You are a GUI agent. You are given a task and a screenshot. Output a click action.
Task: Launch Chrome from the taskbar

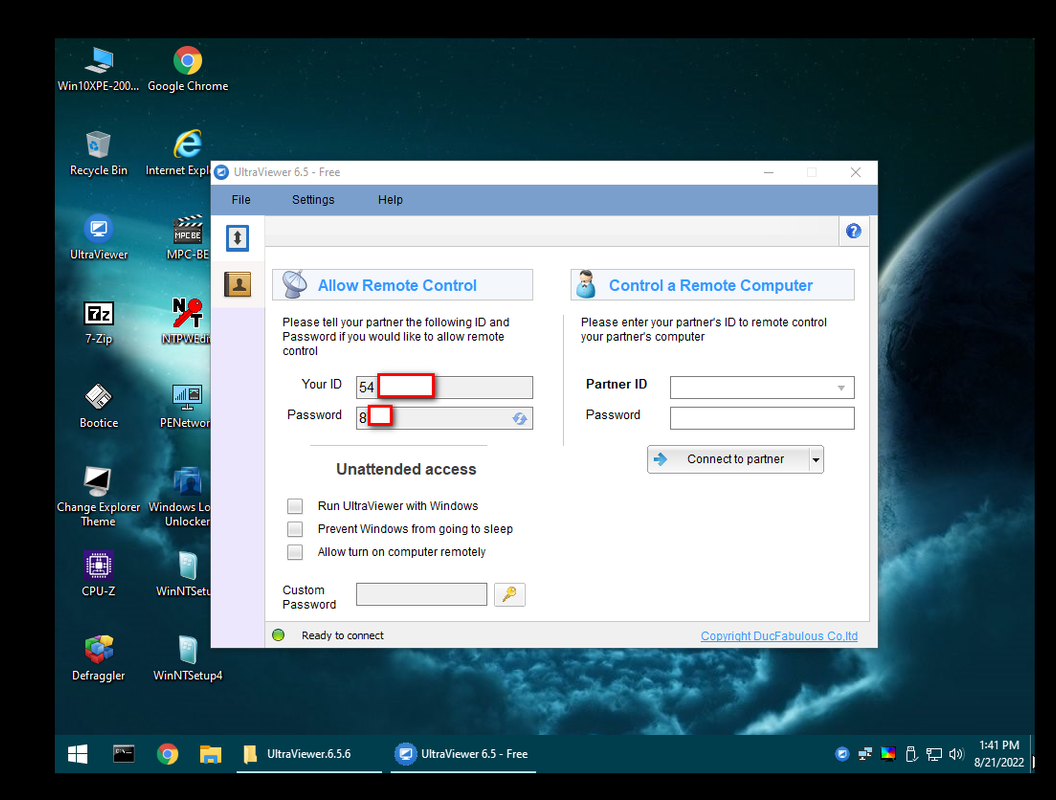coord(168,754)
